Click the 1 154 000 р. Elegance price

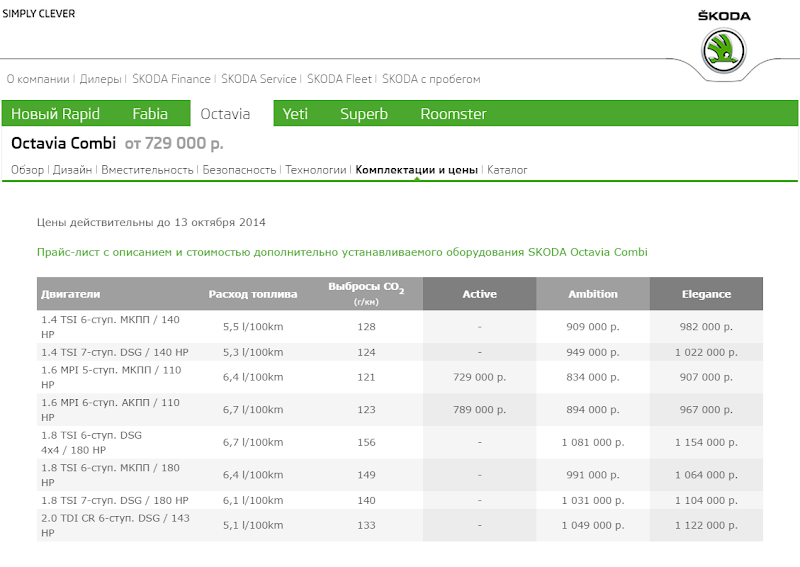706,442
